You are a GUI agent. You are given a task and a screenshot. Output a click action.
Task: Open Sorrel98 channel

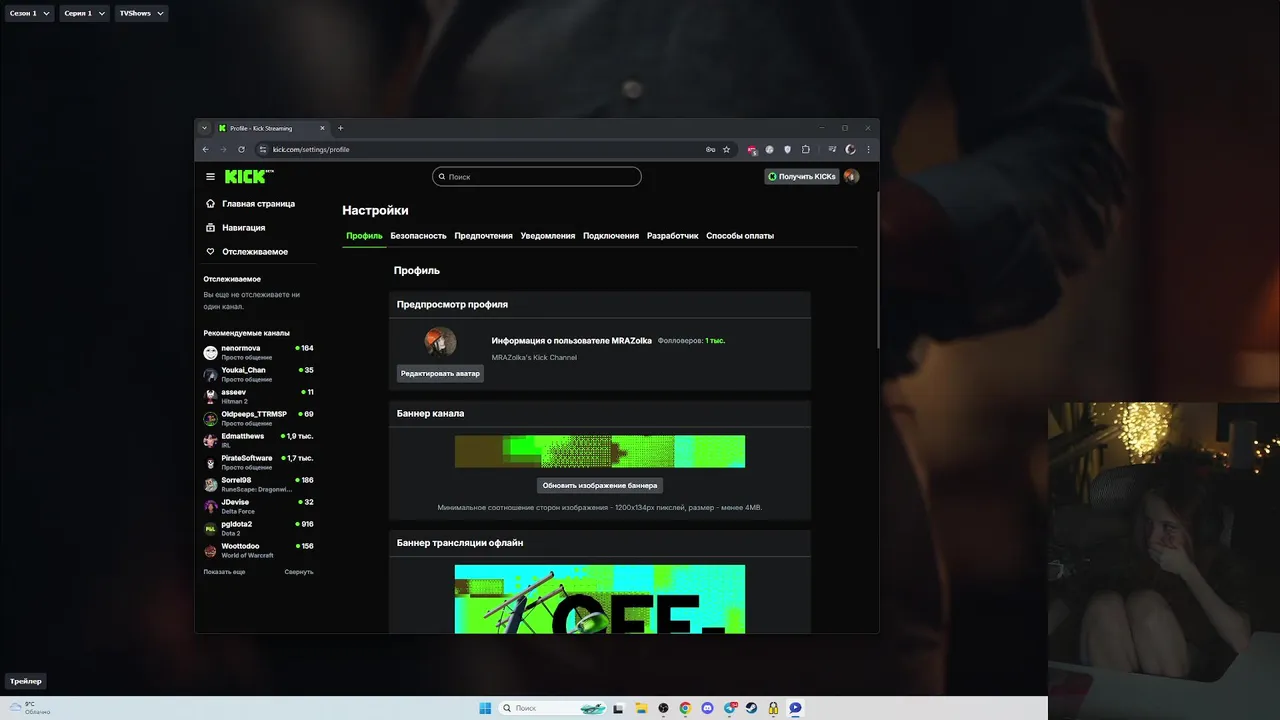[x=259, y=484]
